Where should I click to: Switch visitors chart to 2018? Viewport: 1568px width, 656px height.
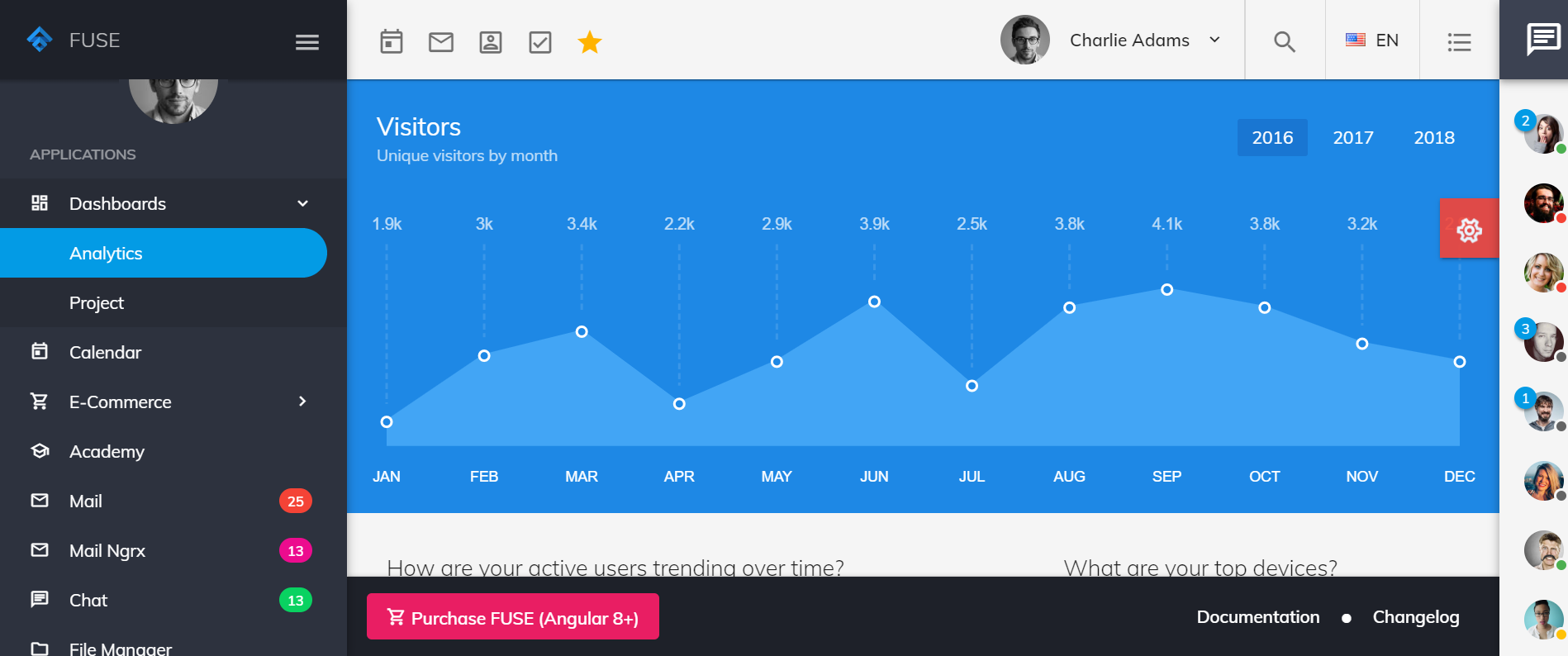1434,138
